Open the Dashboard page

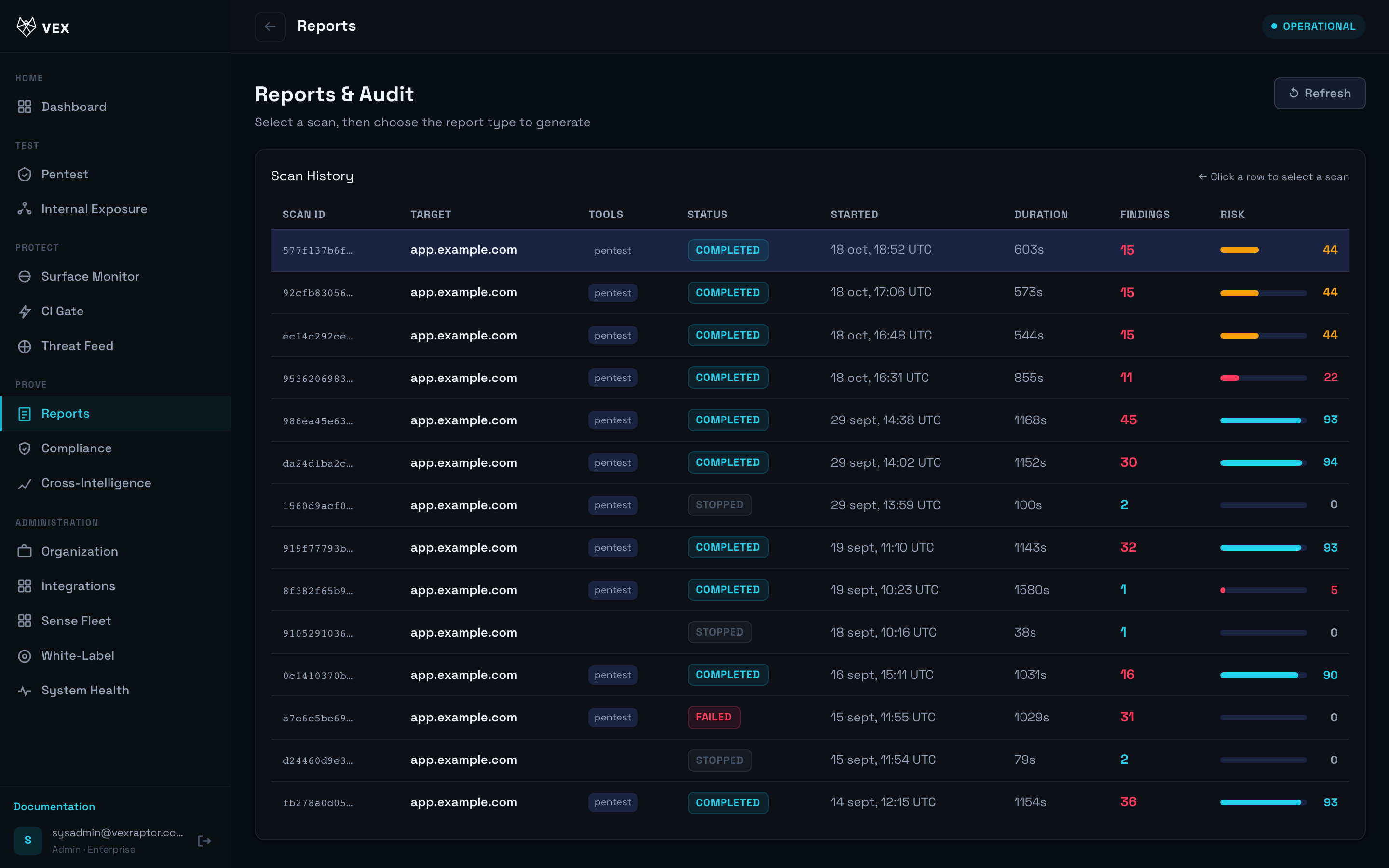click(115, 107)
